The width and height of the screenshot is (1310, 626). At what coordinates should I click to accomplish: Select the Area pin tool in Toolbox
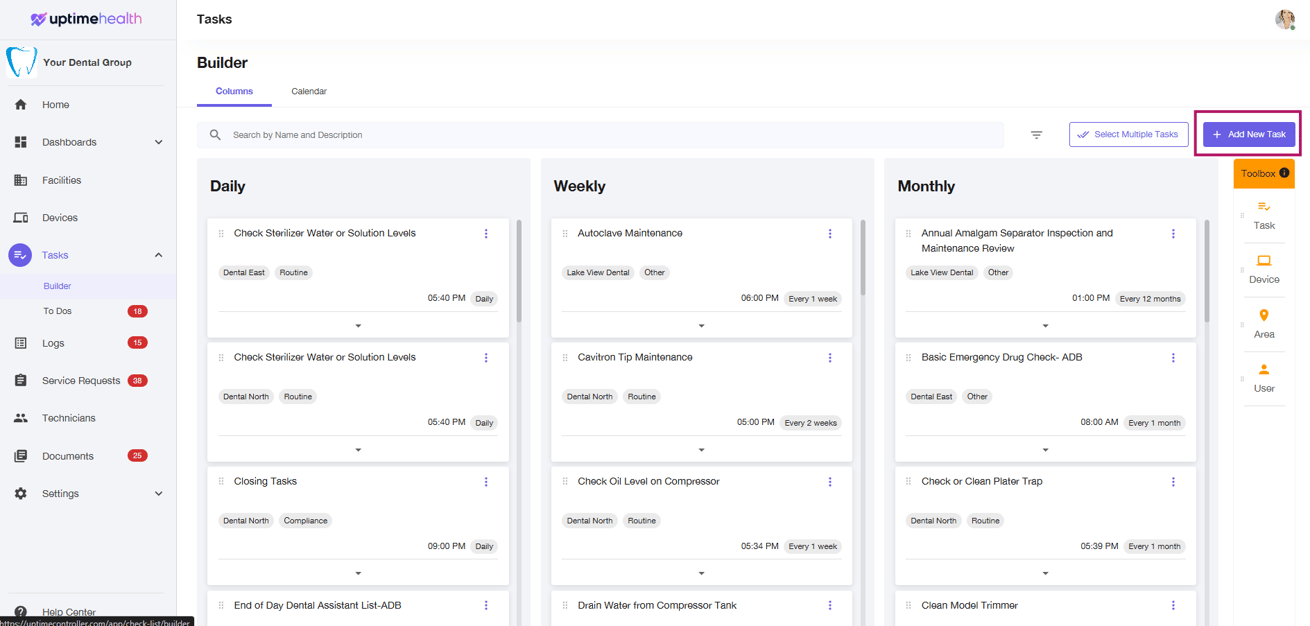coord(1264,324)
